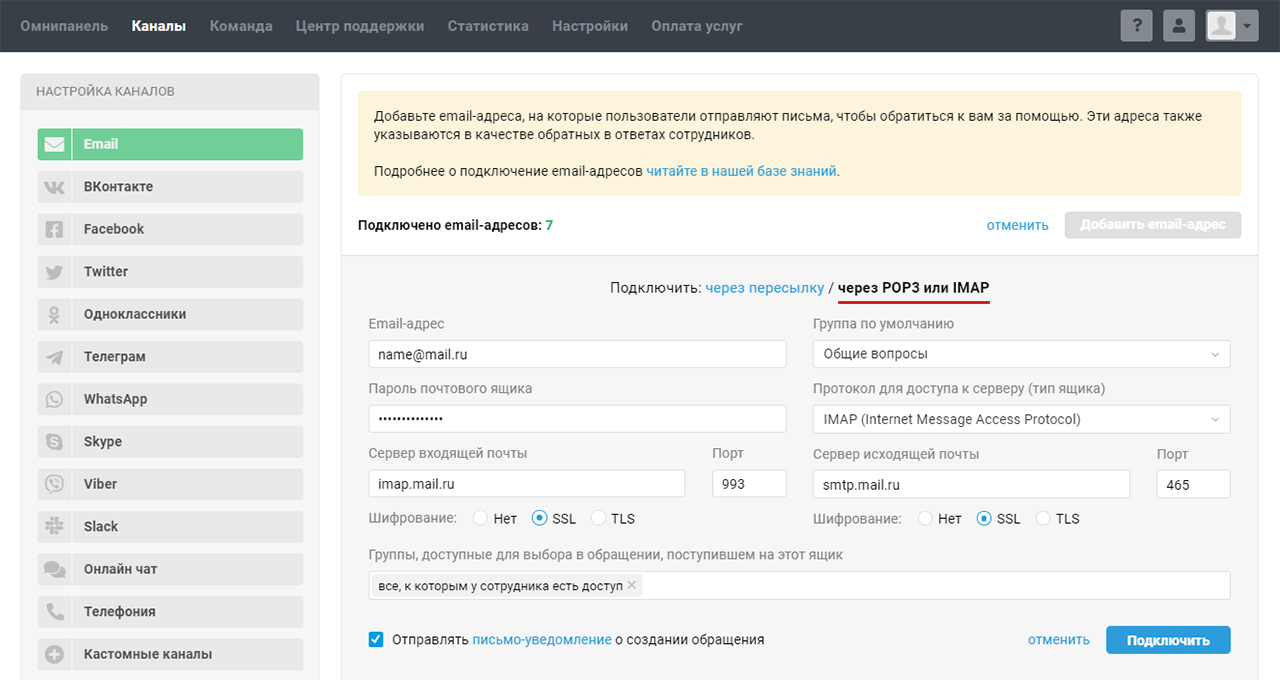Open the VKontakte channel icon
Image resolution: width=1280 pixels, height=680 pixels.
(x=54, y=187)
